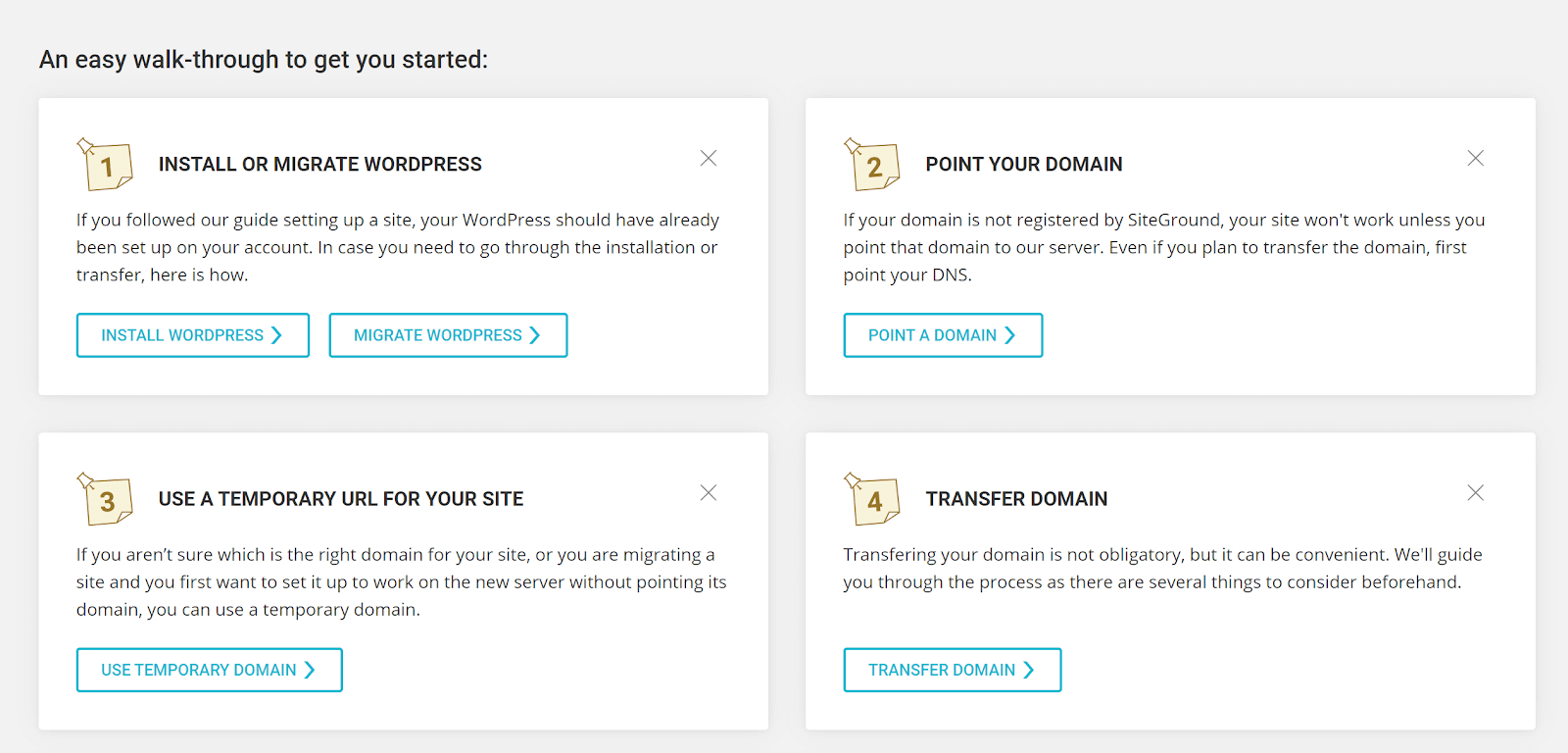Click the chevron arrow in Install WordPress

click(276, 335)
